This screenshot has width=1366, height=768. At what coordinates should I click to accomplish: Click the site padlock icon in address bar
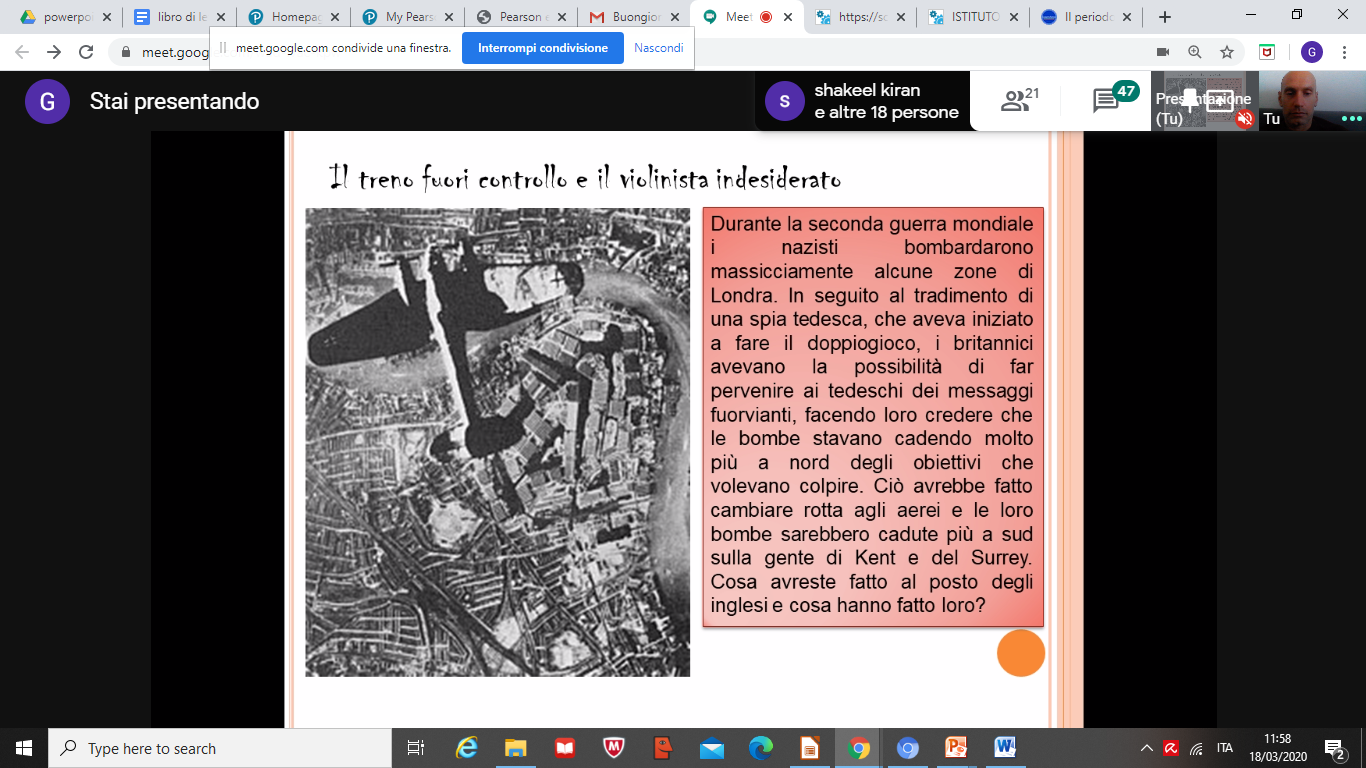click(125, 52)
